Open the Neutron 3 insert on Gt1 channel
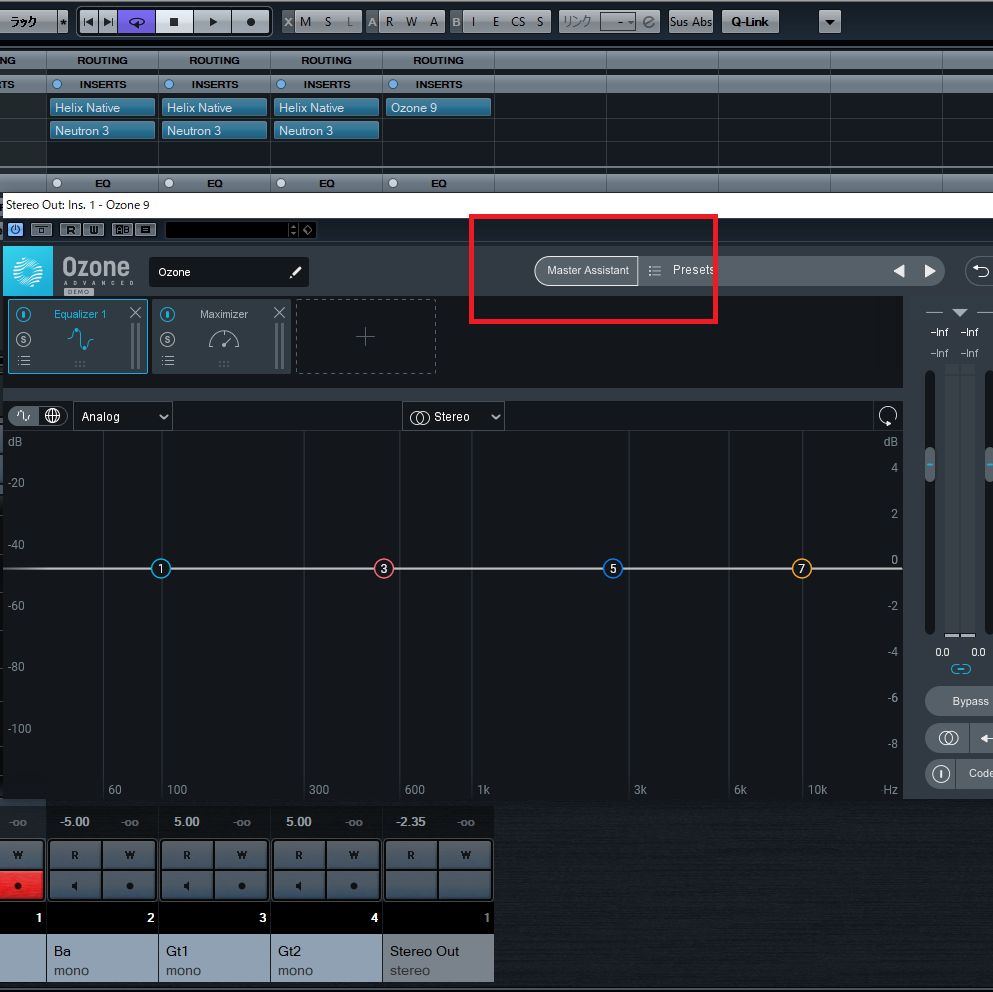This screenshot has height=992, width=993. pos(215,130)
